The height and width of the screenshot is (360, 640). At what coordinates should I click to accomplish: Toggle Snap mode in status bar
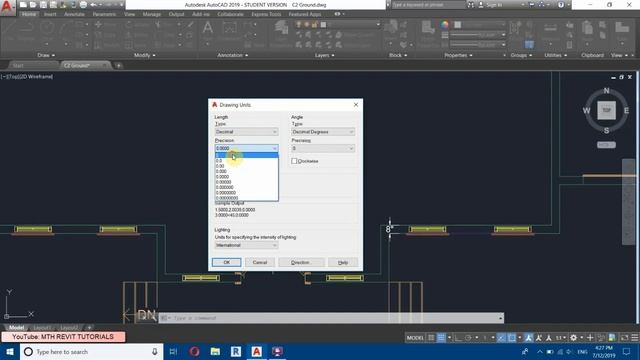441,338
